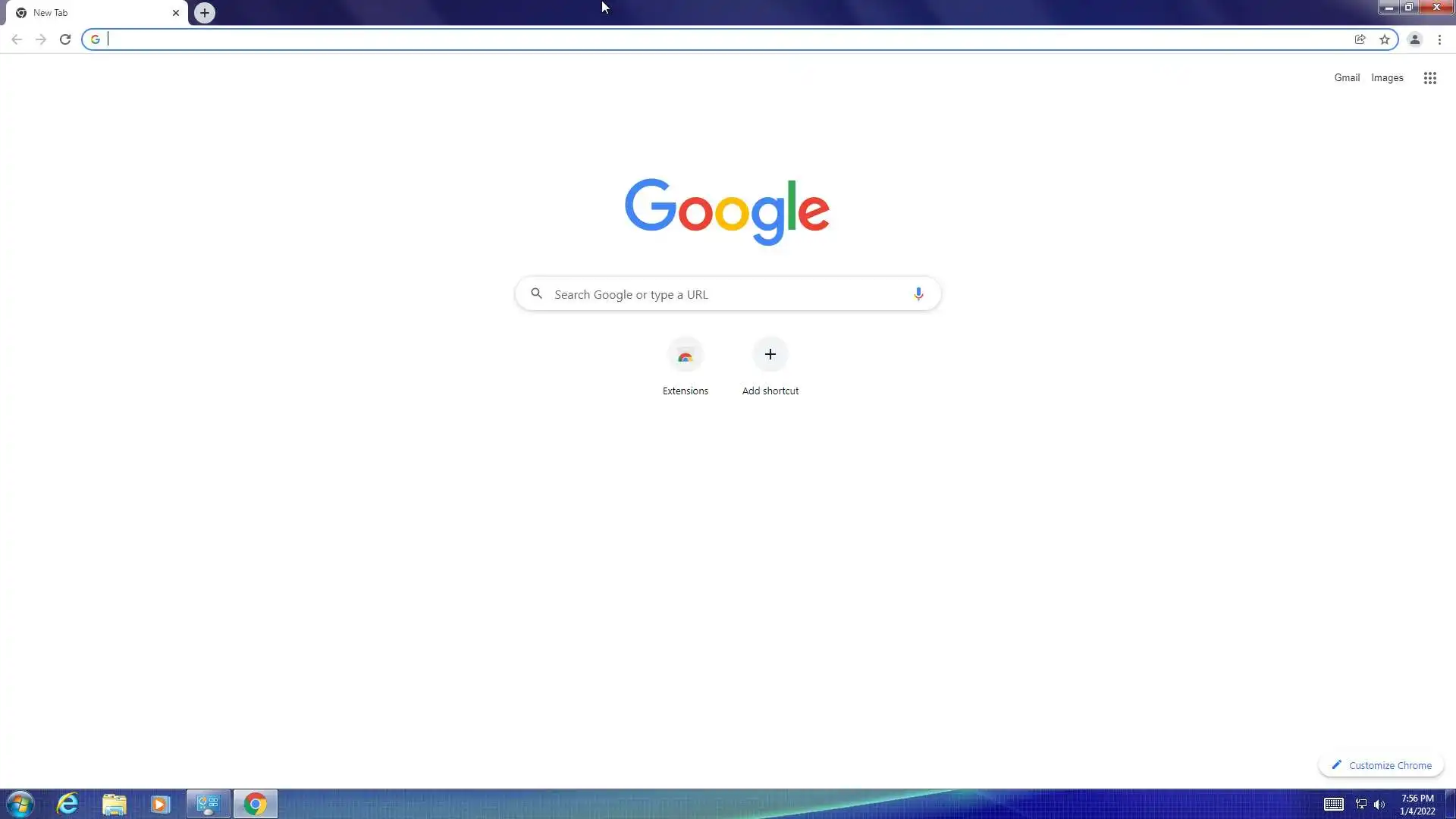The width and height of the screenshot is (1456, 819).
Task: Click the Add shortcut plus tile
Action: 770,355
